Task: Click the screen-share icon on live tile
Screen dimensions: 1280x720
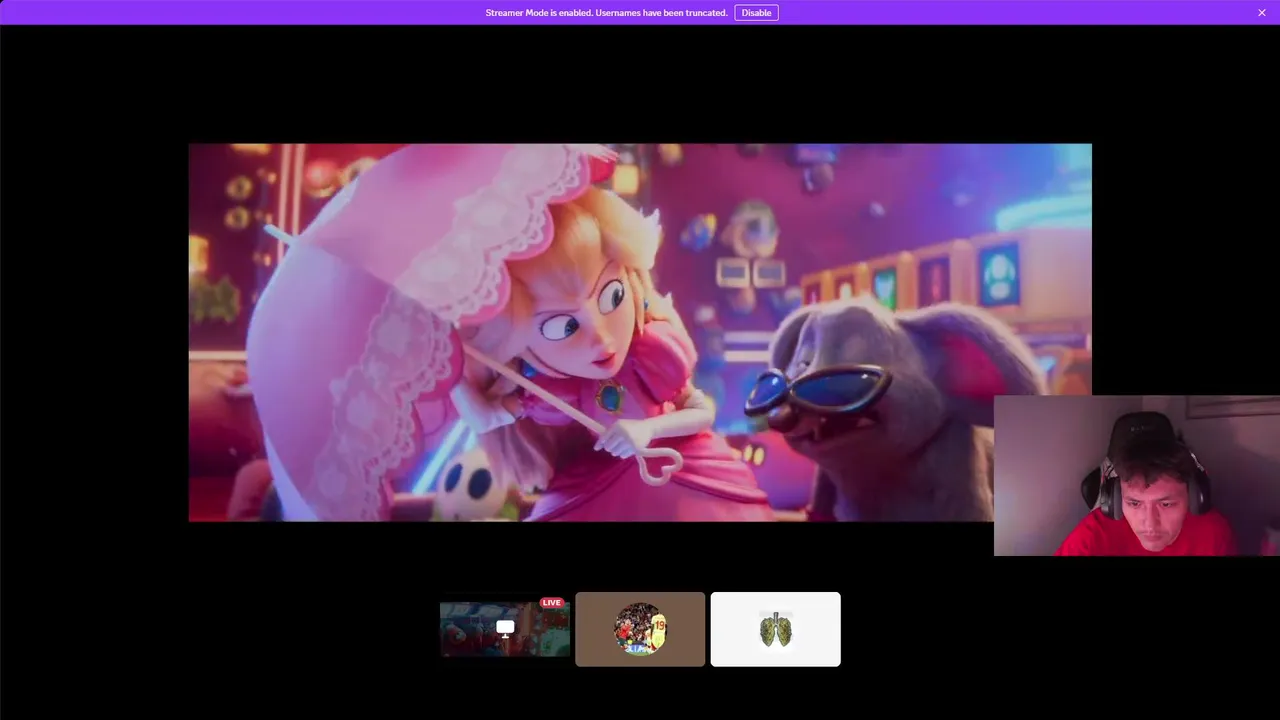Action: (x=505, y=628)
